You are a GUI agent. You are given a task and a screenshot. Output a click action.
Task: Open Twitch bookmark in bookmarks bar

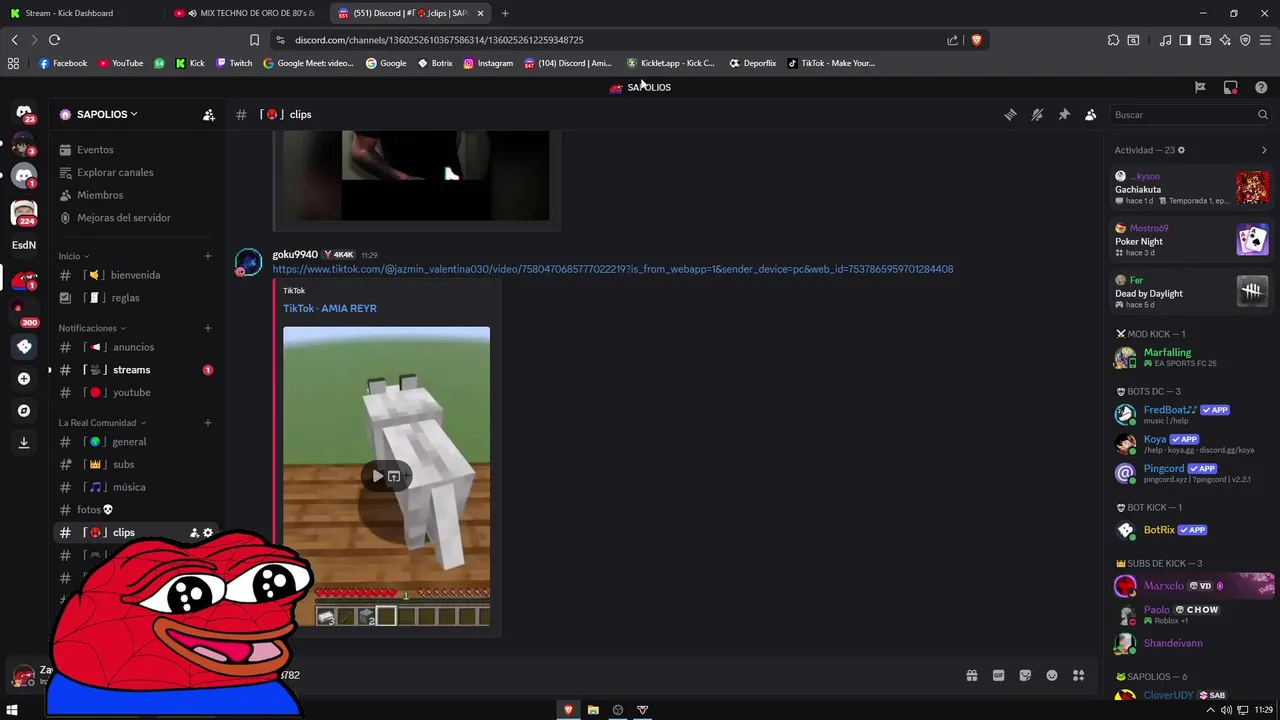pyautogui.click(x=233, y=63)
